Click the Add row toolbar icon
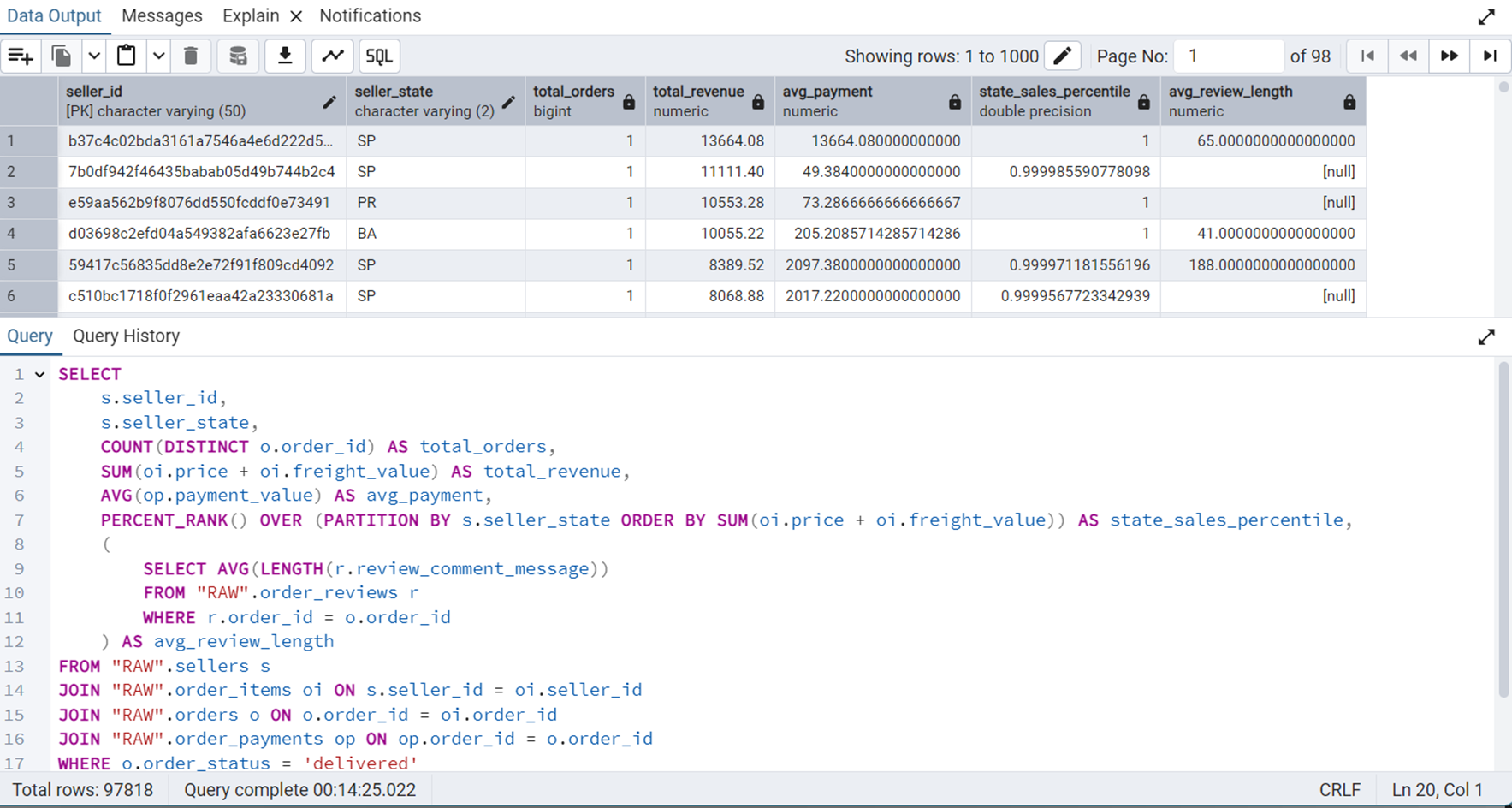Viewport: 1512px width, 808px height. click(21, 56)
